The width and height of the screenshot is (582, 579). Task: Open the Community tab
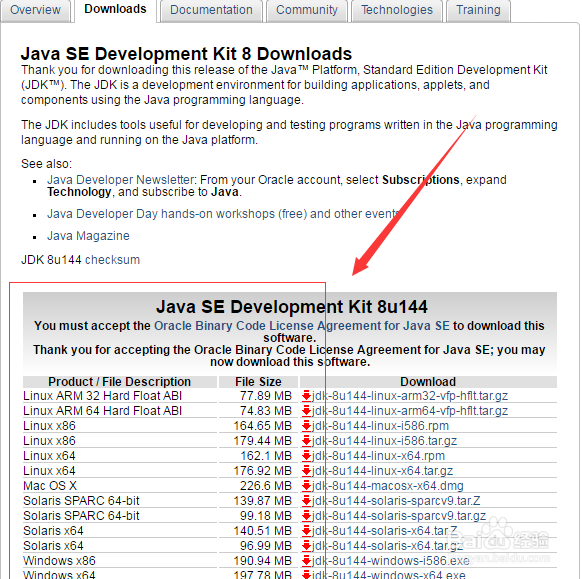307,10
